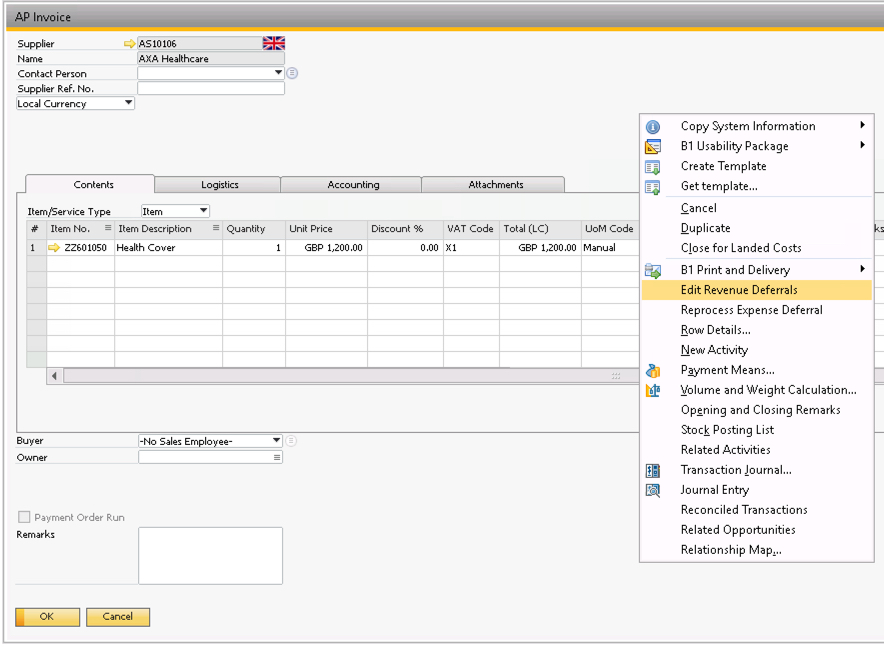Expand the Item/Service Type dropdown
The image size is (884, 652).
click(203, 211)
